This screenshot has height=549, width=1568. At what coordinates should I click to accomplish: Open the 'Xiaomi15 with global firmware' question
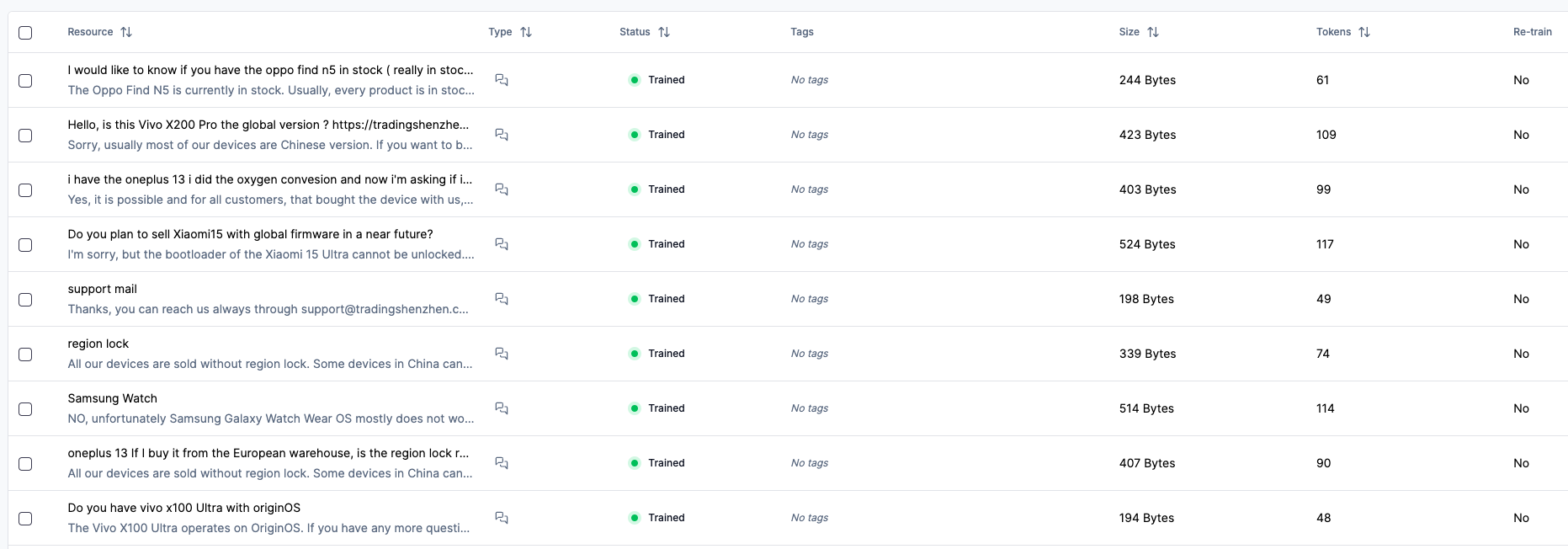(250, 234)
